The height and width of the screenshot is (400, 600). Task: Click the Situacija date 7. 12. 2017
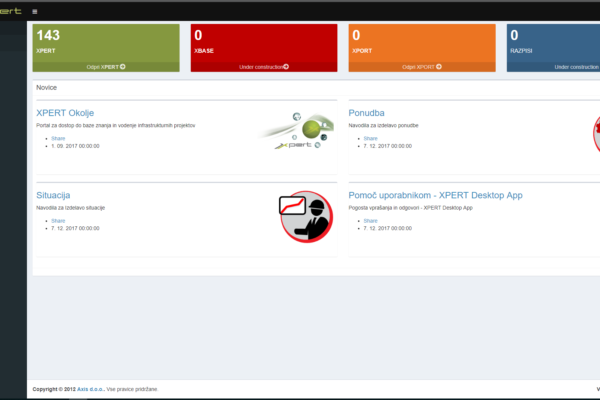tap(75, 229)
